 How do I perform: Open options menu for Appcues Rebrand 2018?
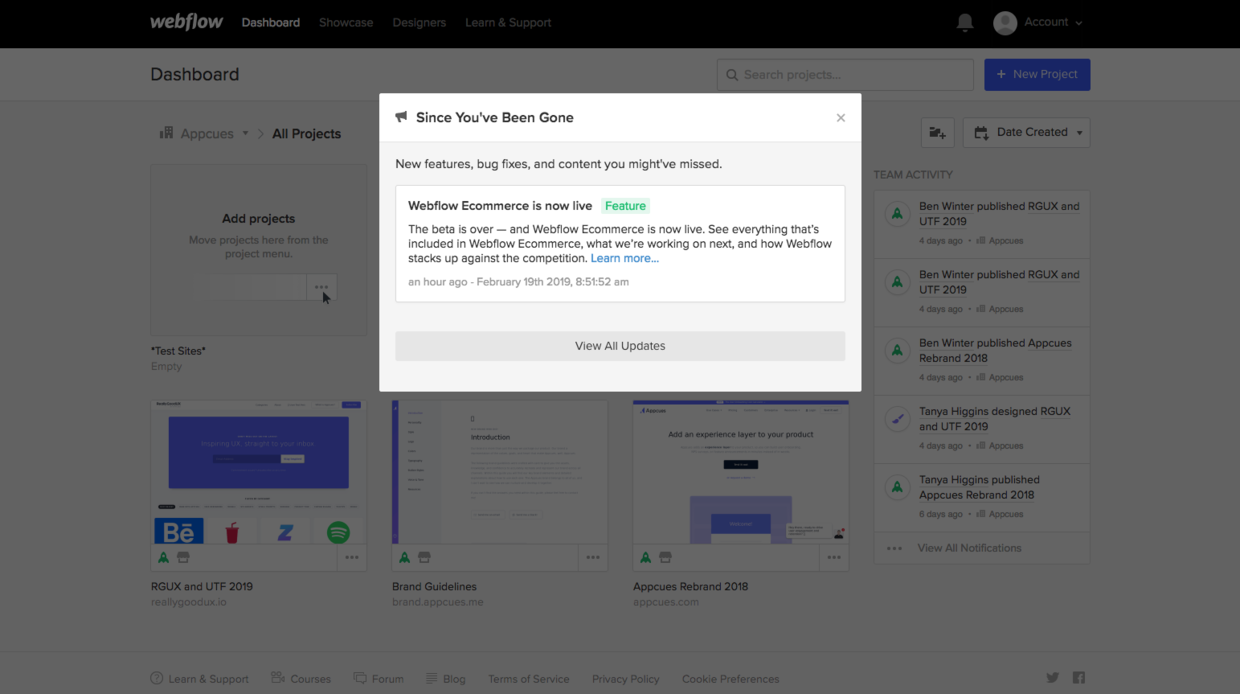[x=833, y=558]
